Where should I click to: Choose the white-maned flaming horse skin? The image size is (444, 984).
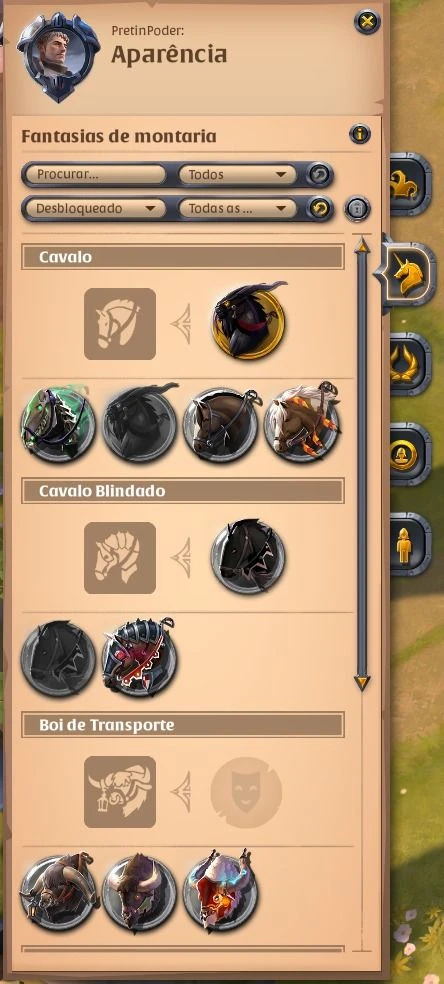click(x=303, y=422)
